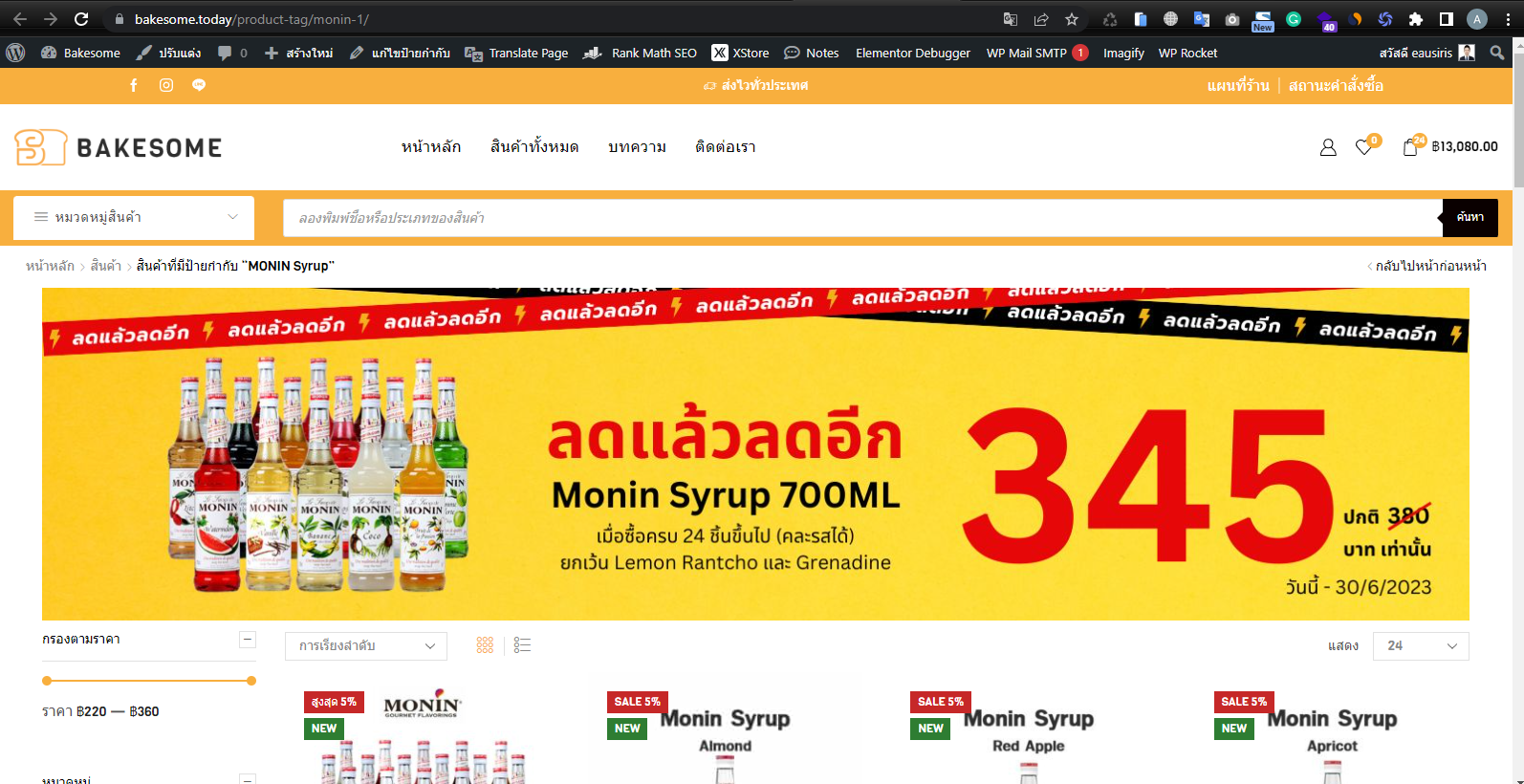Open the contact us nav link
The width and height of the screenshot is (1524, 784).
726,147
